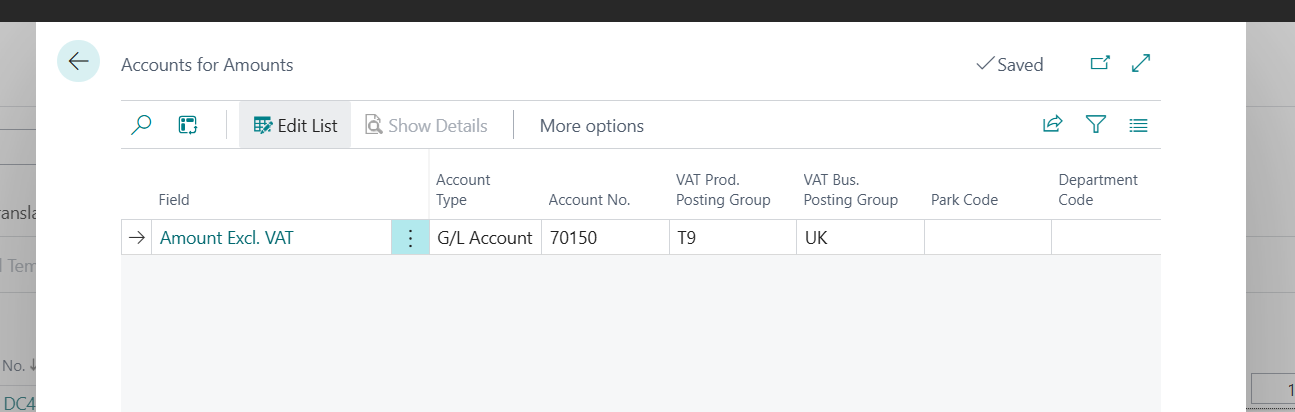Click the back arrow button
This screenshot has width=1295, height=412.
click(78, 62)
